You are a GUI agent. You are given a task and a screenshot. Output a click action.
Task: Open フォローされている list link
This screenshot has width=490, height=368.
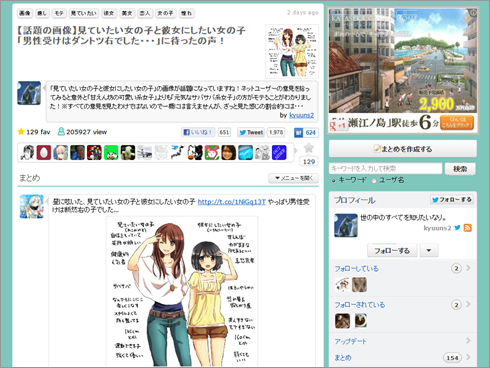pos(360,305)
